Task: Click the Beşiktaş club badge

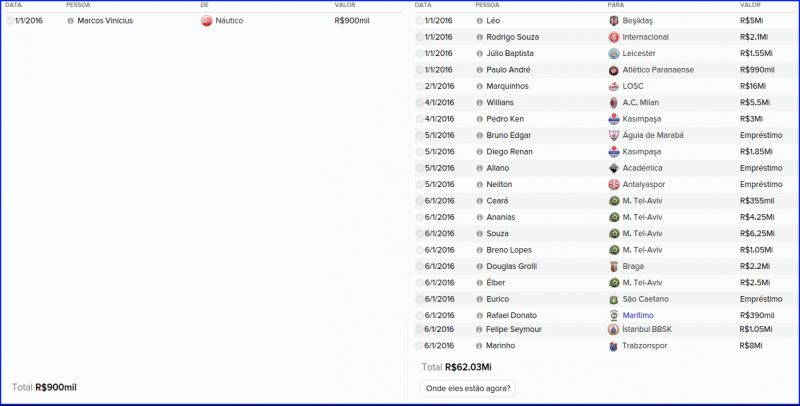Action: tap(613, 20)
